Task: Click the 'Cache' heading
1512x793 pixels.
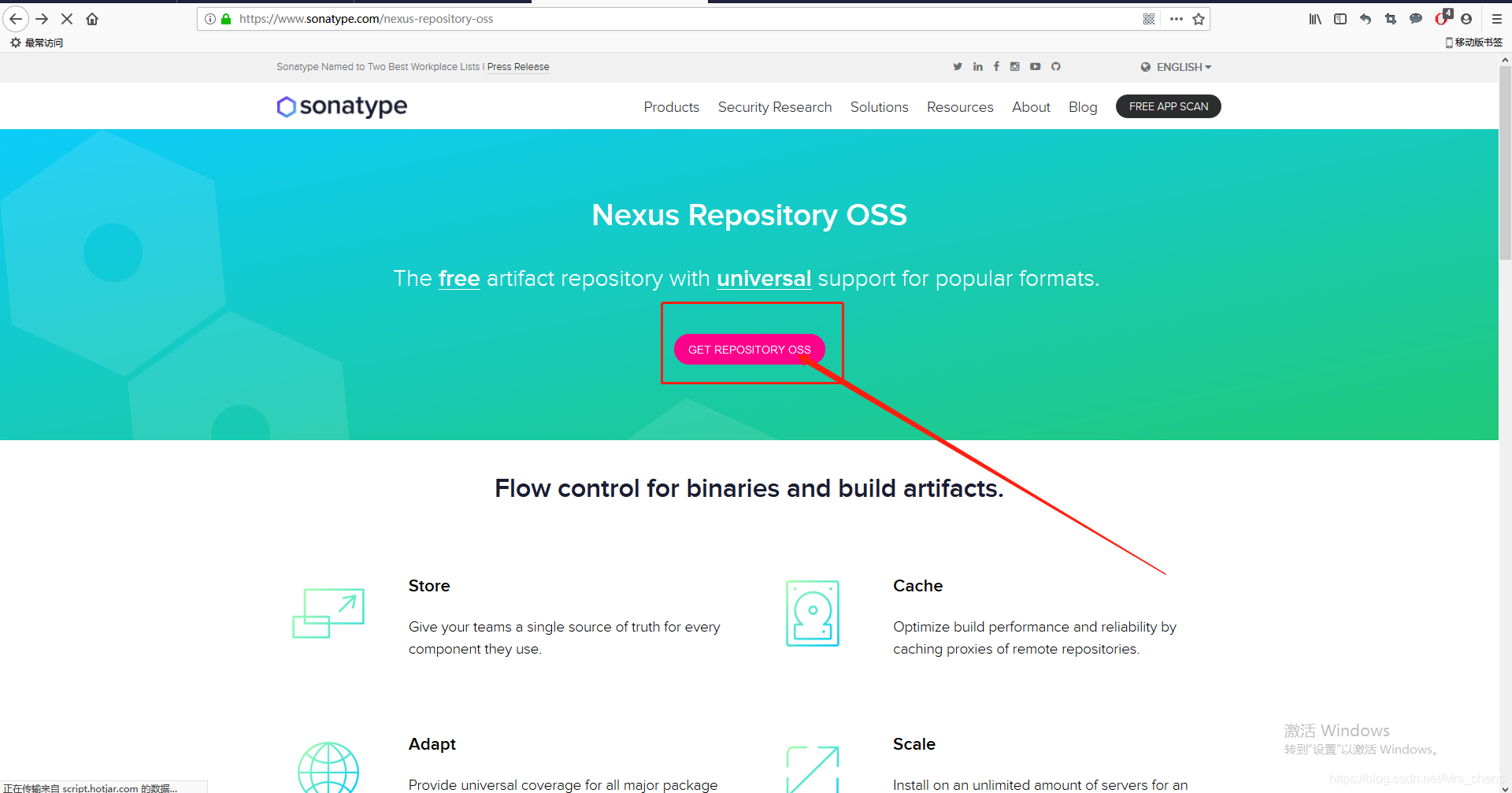Action: click(x=917, y=586)
